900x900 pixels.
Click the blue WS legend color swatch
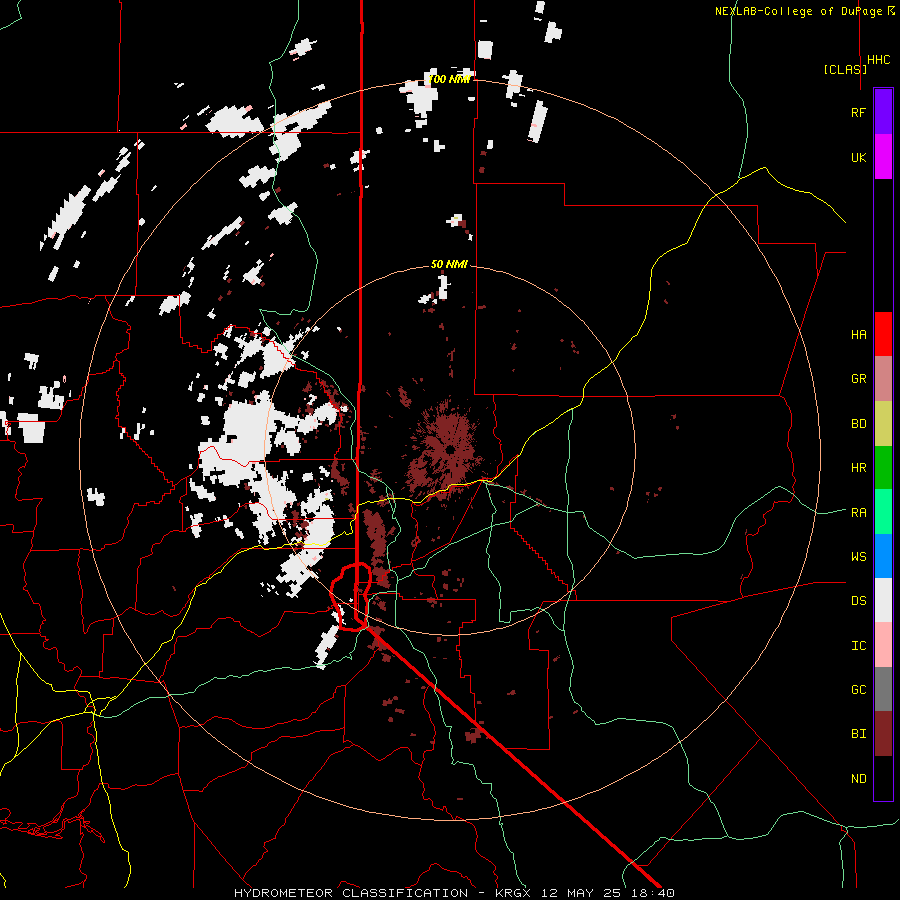pos(883,556)
